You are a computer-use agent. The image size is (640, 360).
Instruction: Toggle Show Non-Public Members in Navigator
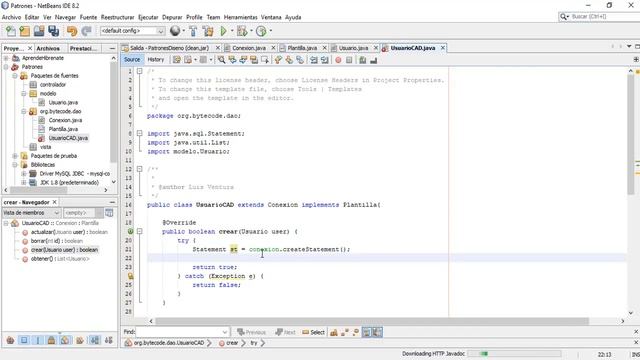point(51,340)
